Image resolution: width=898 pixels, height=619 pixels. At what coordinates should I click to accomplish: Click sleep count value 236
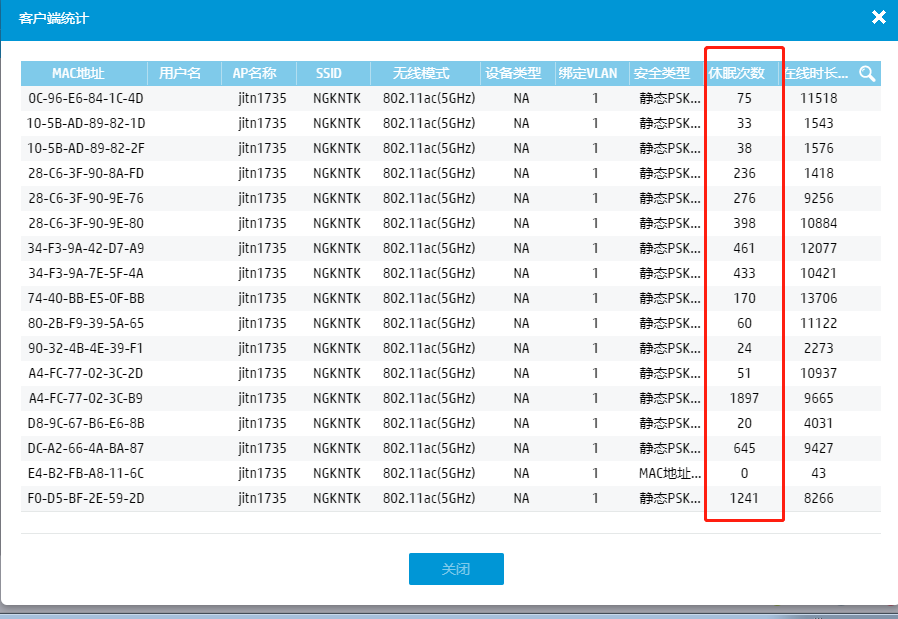click(x=744, y=174)
